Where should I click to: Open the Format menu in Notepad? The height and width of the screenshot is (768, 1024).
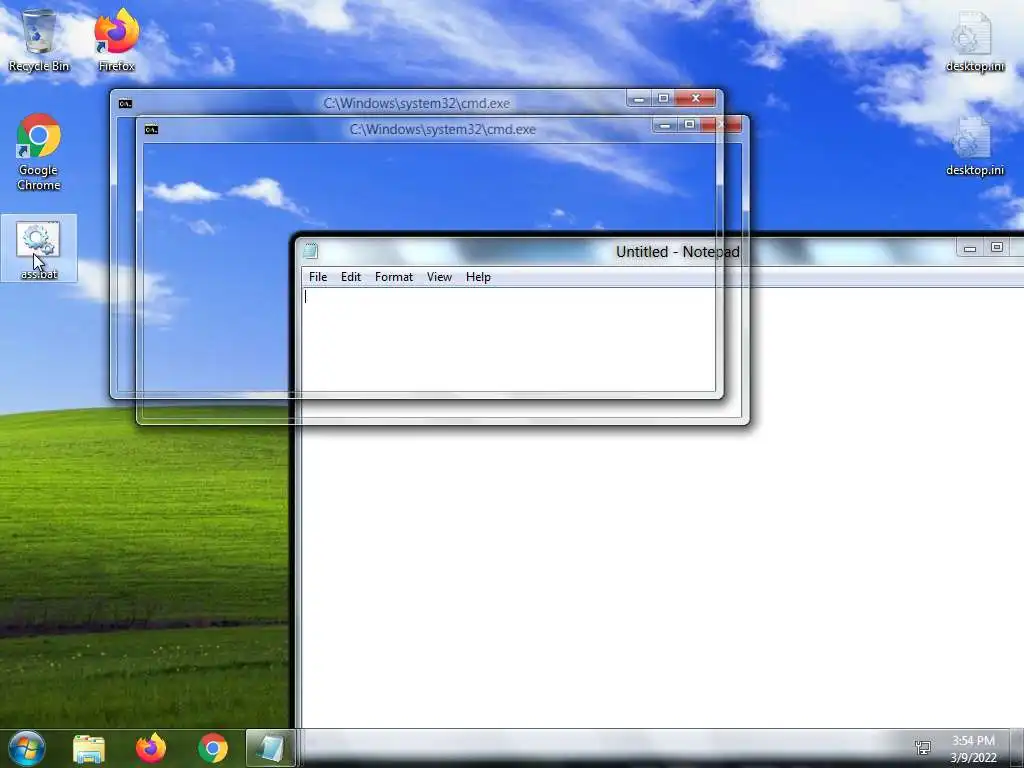pos(394,277)
